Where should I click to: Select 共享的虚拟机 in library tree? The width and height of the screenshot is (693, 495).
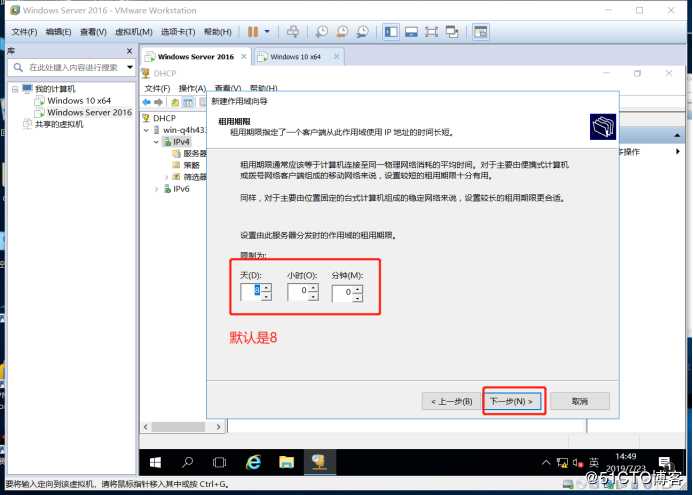pyautogui.click(x=59, y=124)
